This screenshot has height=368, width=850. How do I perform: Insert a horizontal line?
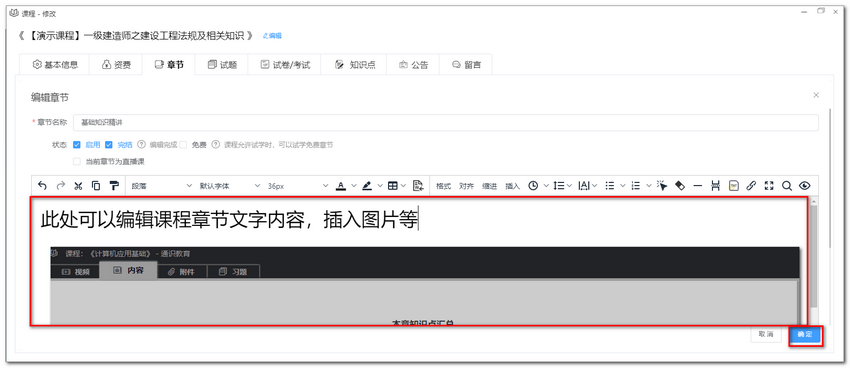(x=698, y=186)
